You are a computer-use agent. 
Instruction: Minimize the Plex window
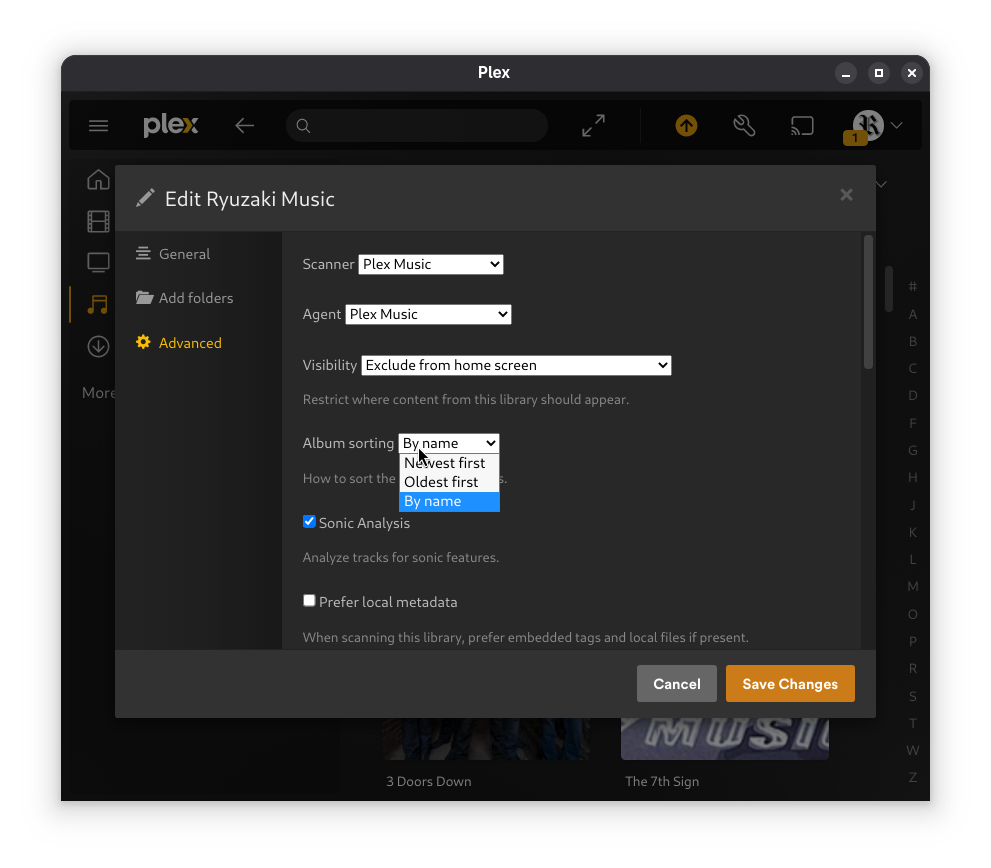846,73
